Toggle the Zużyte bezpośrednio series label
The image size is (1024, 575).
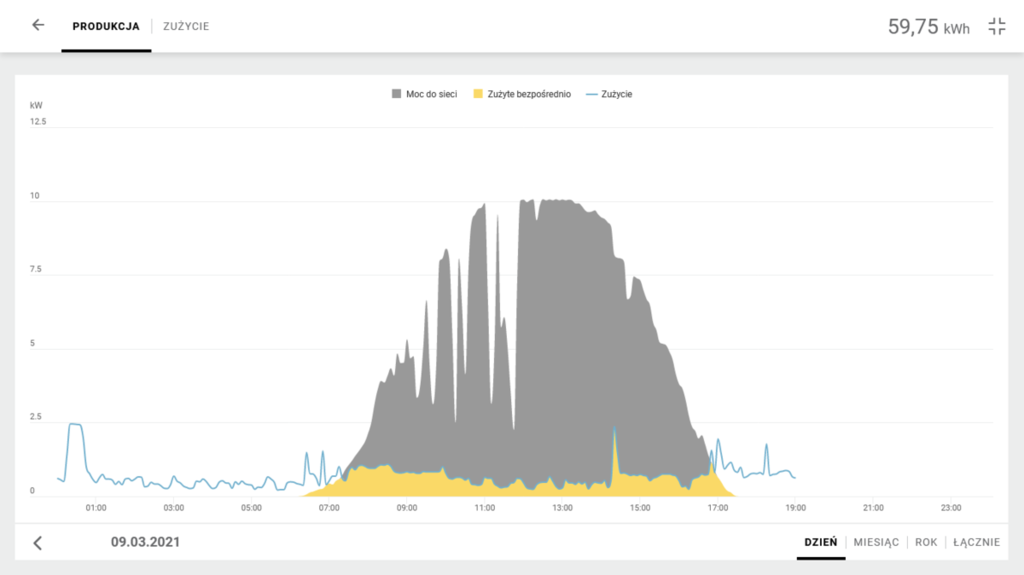[528, 94]
